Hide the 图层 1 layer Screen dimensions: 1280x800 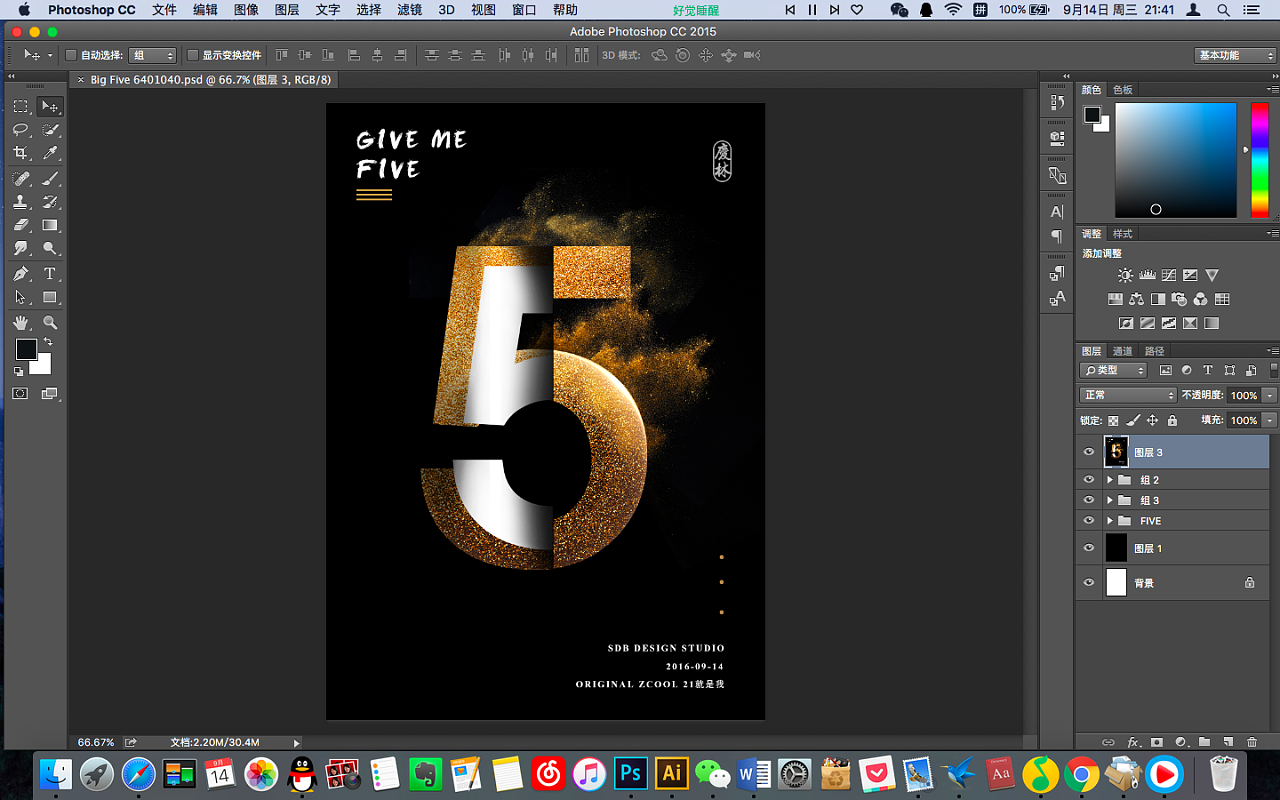click(1089, 548)
